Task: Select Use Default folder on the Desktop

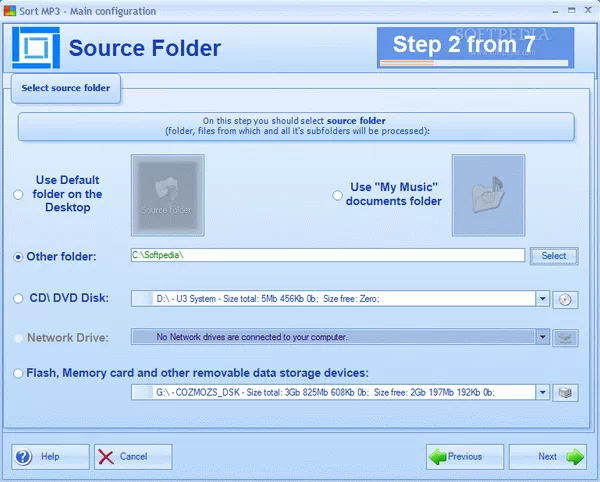Action: point(18,195)
